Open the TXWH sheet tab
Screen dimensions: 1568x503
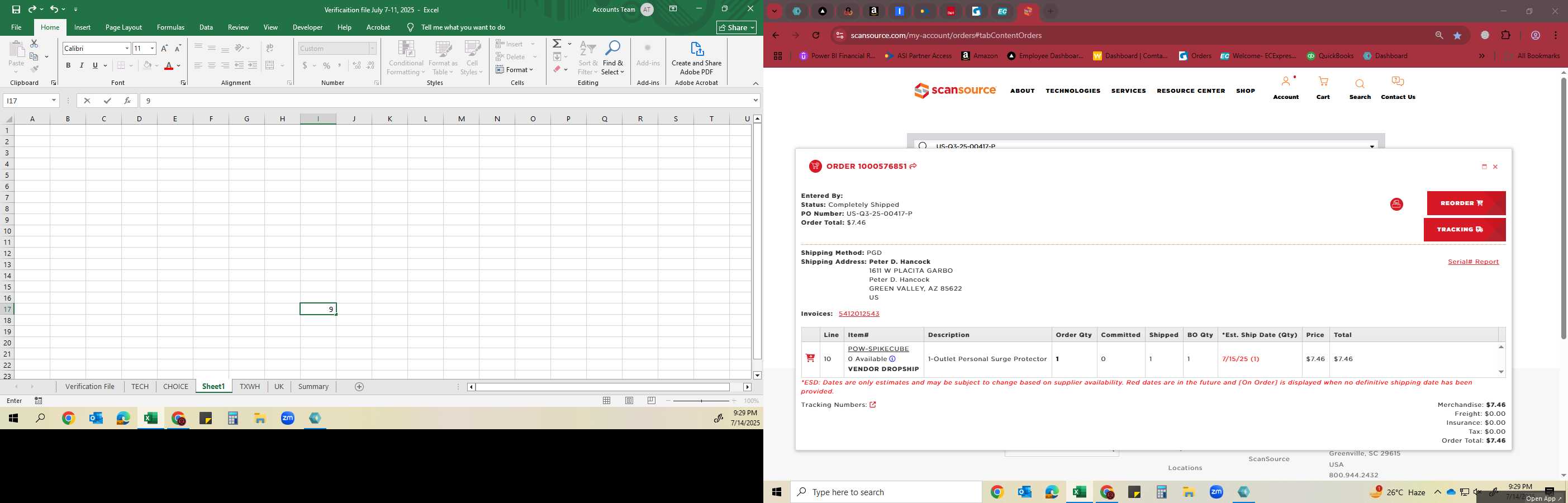[250, 387]
